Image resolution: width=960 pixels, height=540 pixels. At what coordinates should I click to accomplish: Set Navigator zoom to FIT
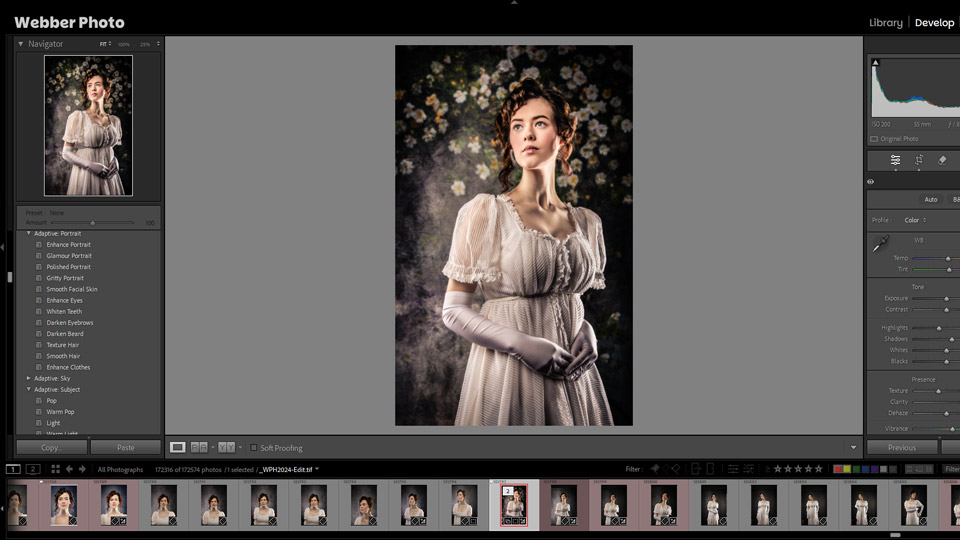point(105,44)
